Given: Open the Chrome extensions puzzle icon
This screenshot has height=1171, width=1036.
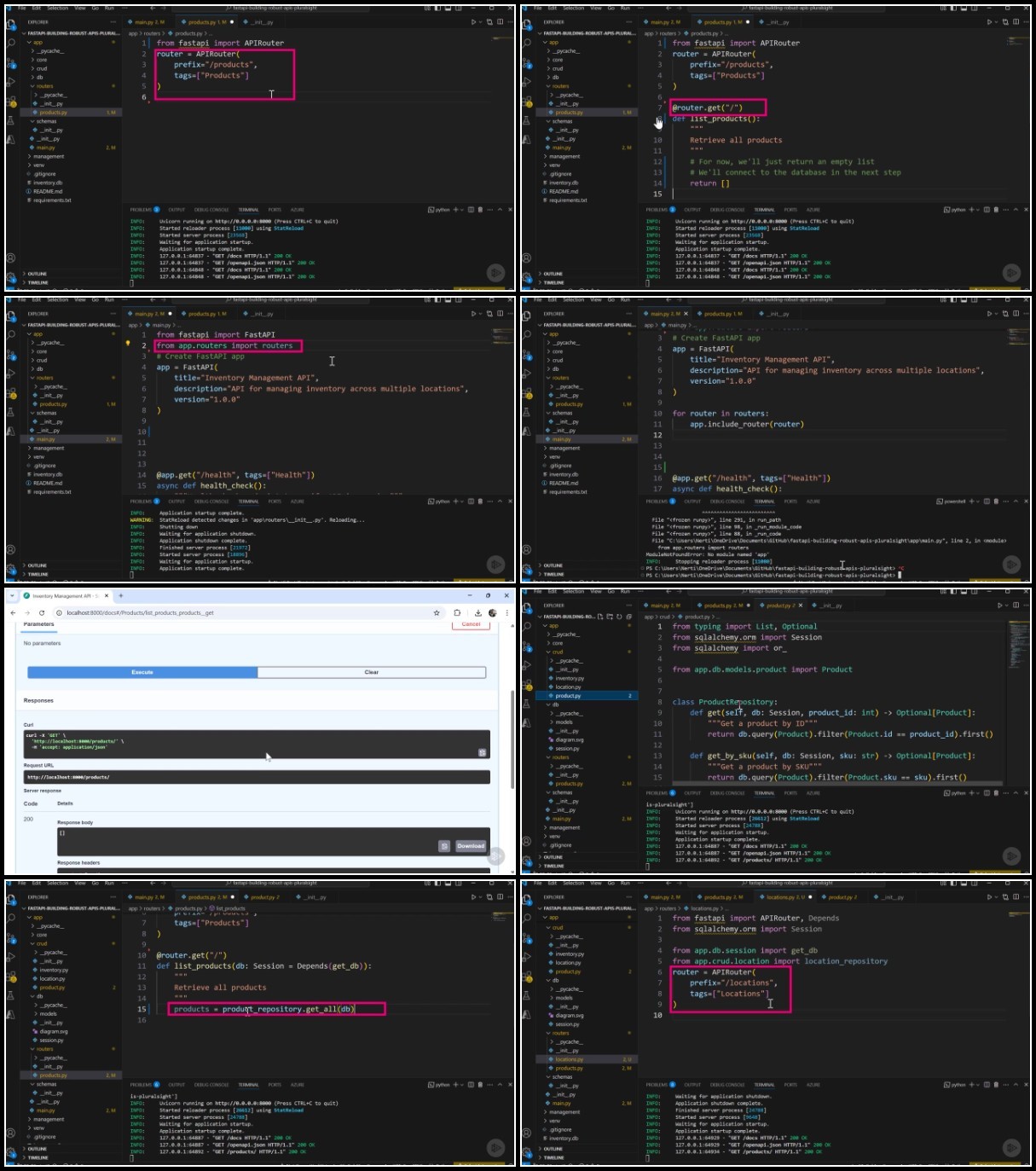Looking at the screenshot, I should coord(457,612).
